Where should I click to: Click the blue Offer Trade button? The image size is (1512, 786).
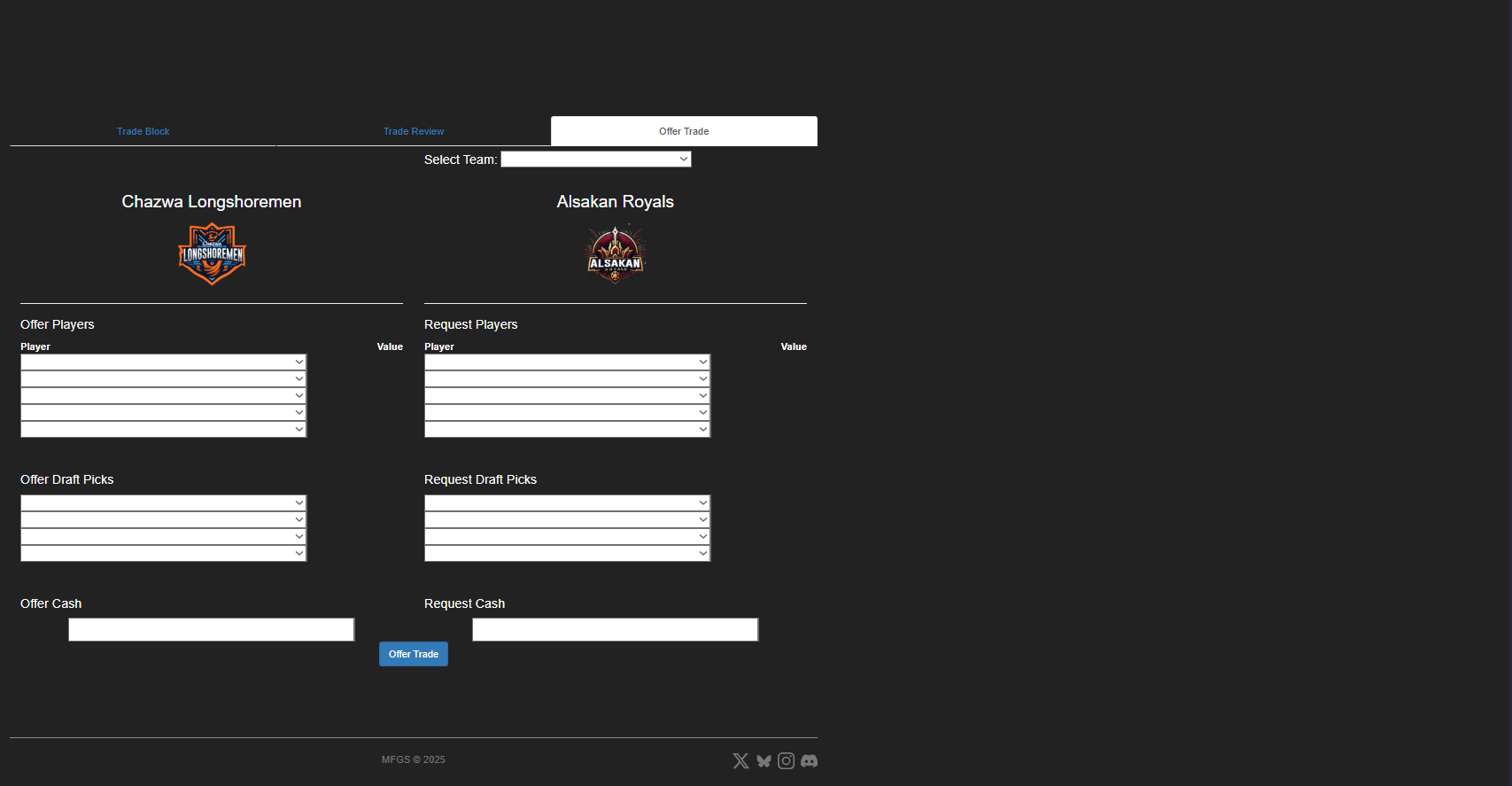[414, 654]
